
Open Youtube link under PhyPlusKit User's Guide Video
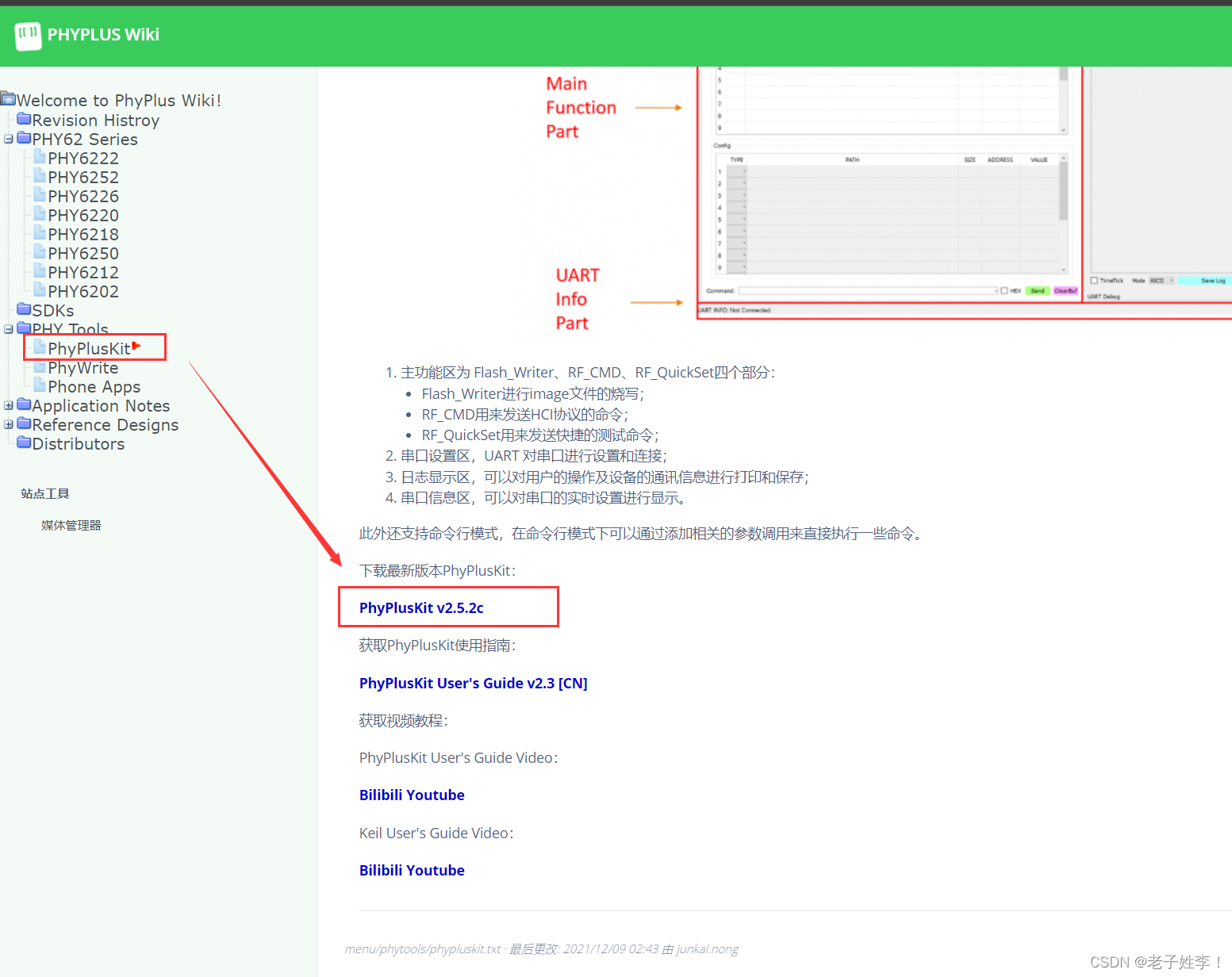pos(435,795)
